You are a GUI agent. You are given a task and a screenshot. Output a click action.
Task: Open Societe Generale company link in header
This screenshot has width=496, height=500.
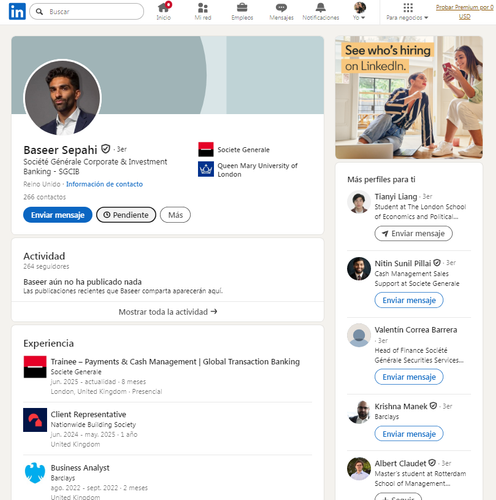point(244,150)
